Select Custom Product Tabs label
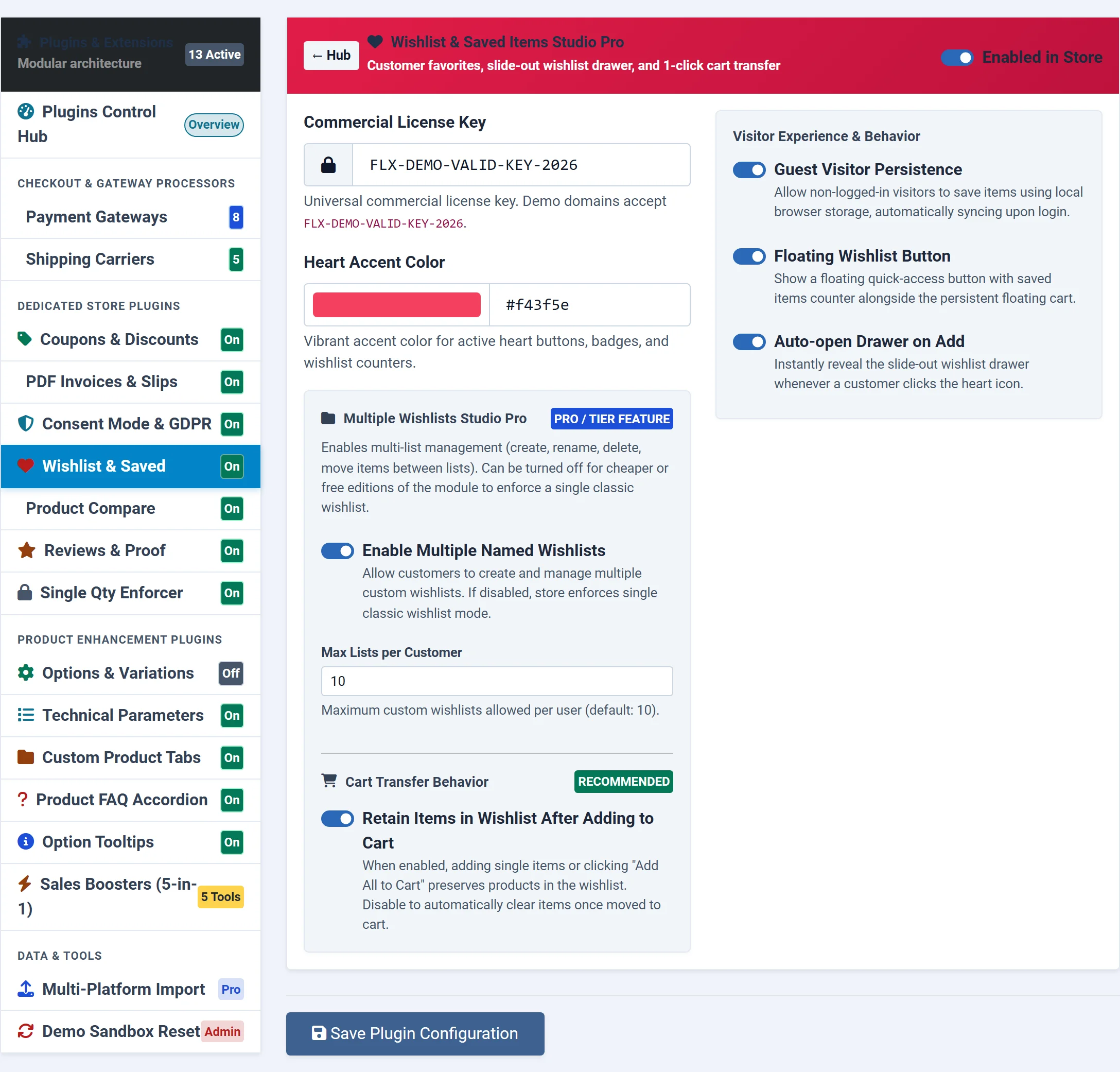The width and height of the screenshot is (1120, 1072). click(121, 757)
